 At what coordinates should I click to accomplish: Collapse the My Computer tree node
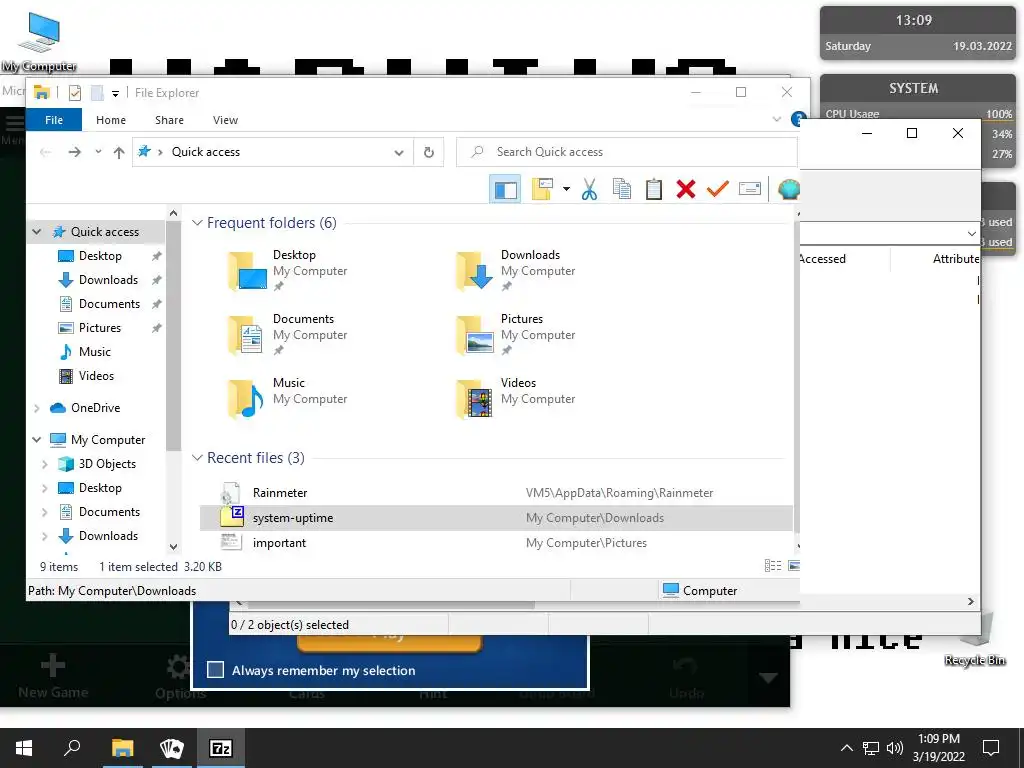[x=37, y=440]
